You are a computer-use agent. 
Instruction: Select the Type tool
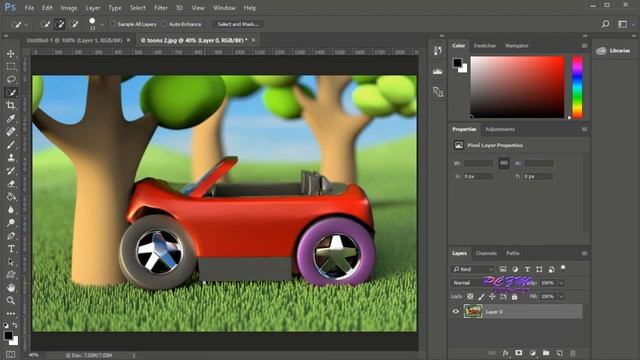point(11,249)
